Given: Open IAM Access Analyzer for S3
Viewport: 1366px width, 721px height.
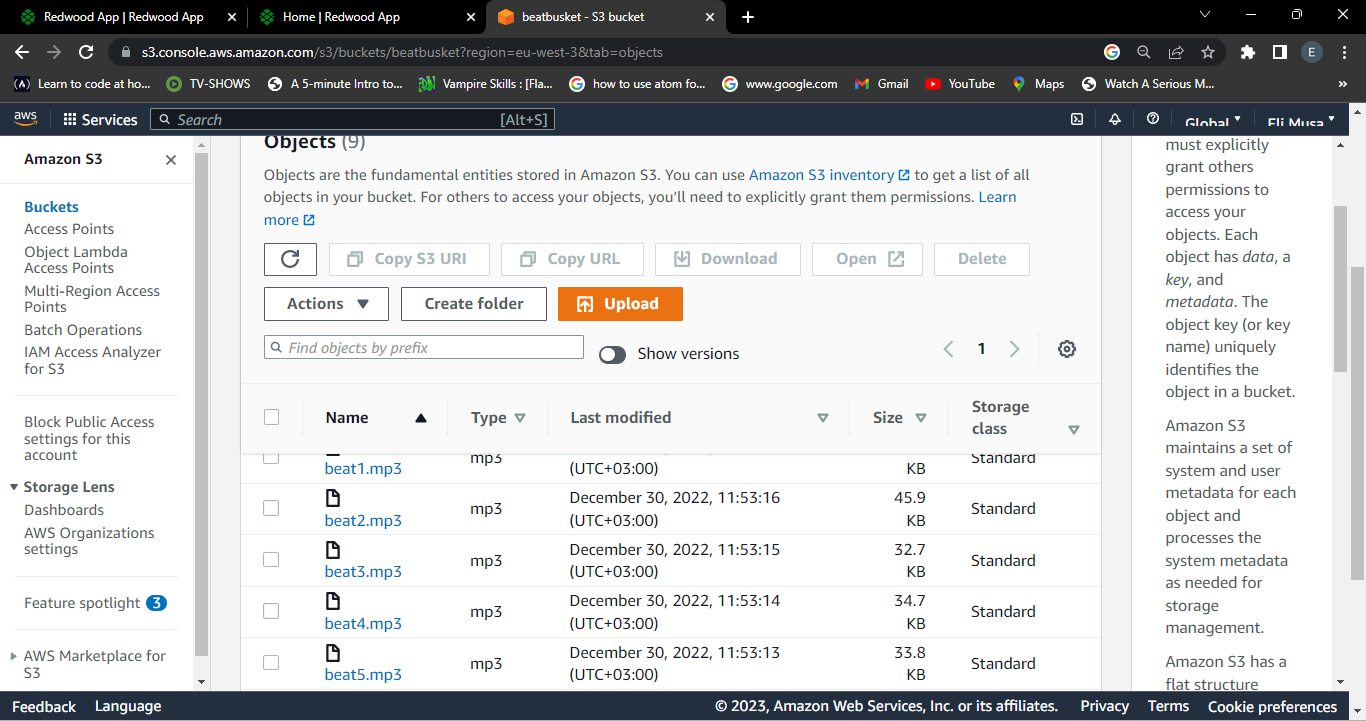Looking at the screenshot, I should click(92, 360).
